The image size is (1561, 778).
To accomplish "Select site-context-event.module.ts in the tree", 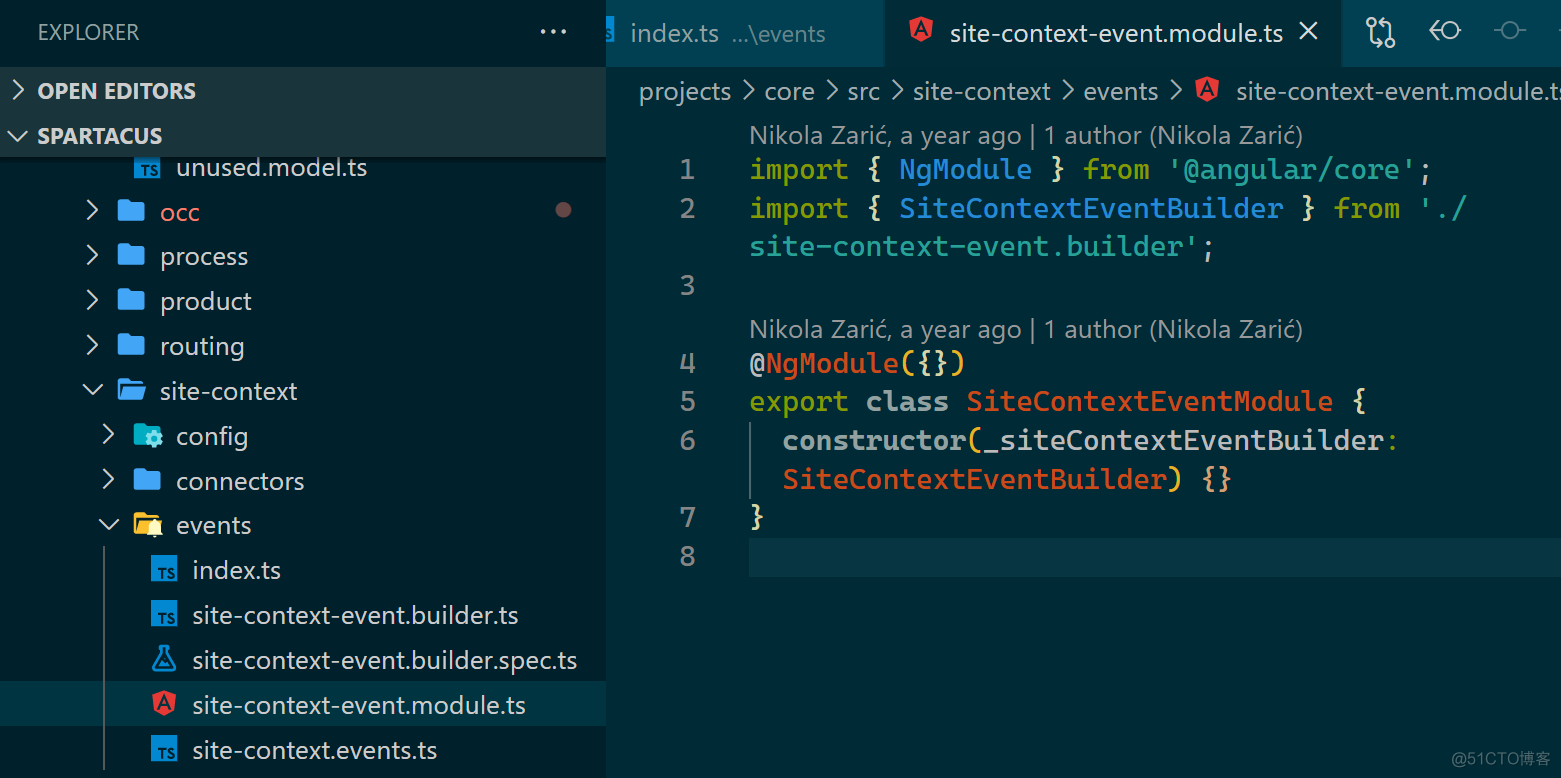I will pos(303,705).
